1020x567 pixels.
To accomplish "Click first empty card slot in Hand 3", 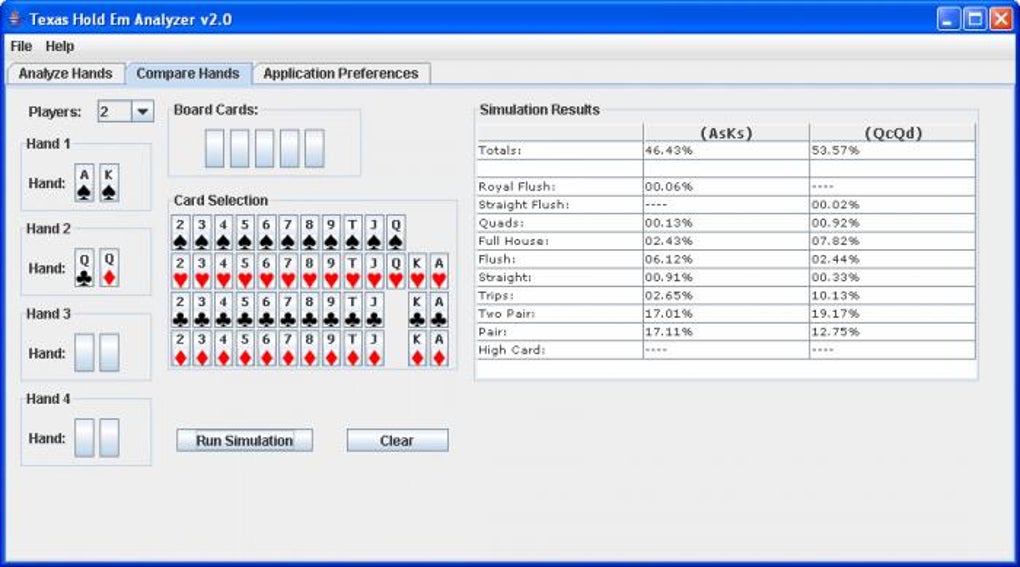I will [x=84, y=353].
